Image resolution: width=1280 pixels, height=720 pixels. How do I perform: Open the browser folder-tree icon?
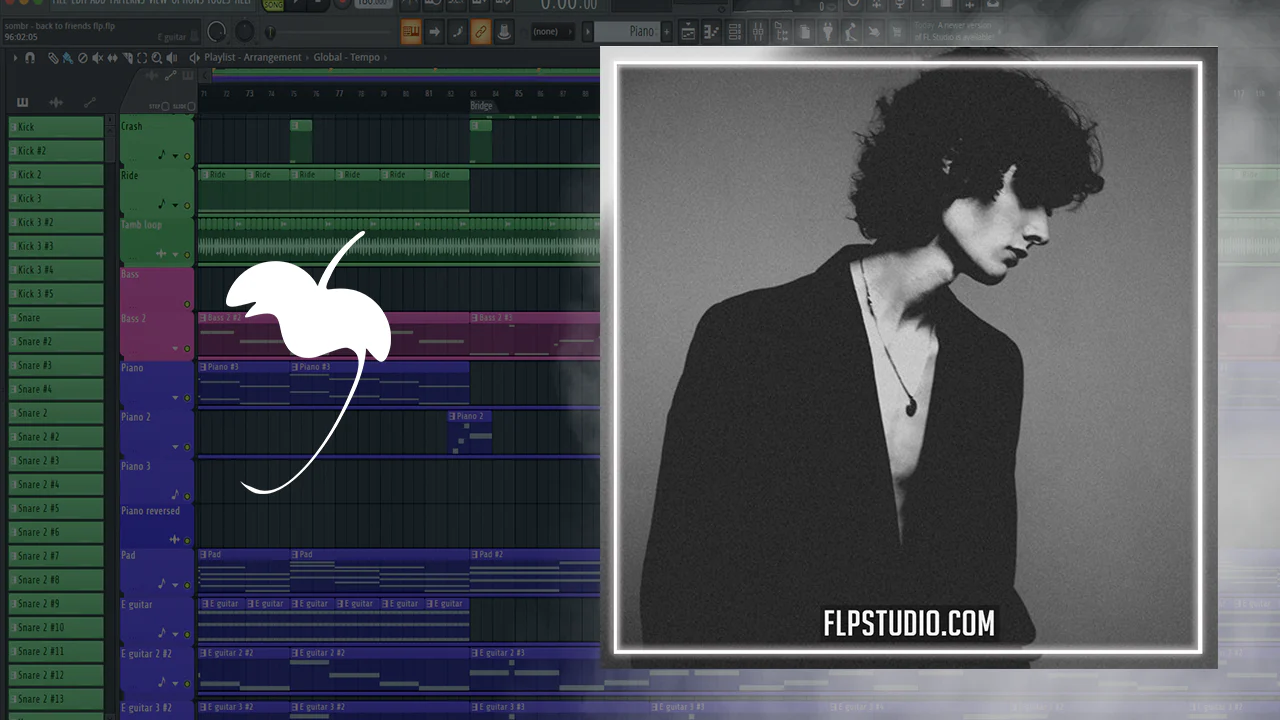tap(782, 32)
